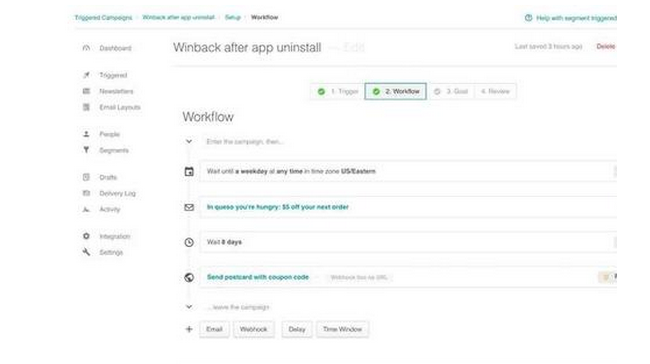Add a Webhook action button

[253, 329]
